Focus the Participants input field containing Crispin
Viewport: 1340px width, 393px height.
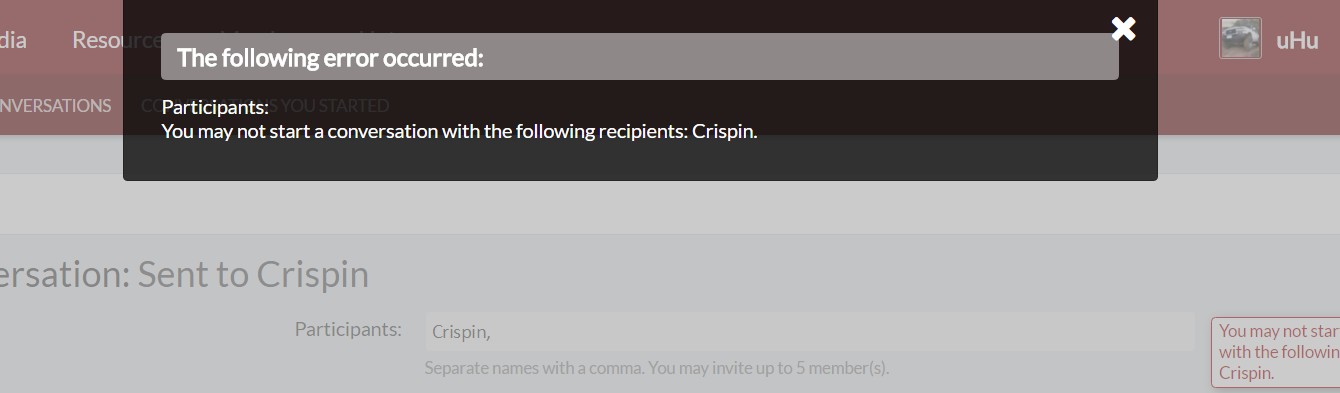[x=809, y=331]
